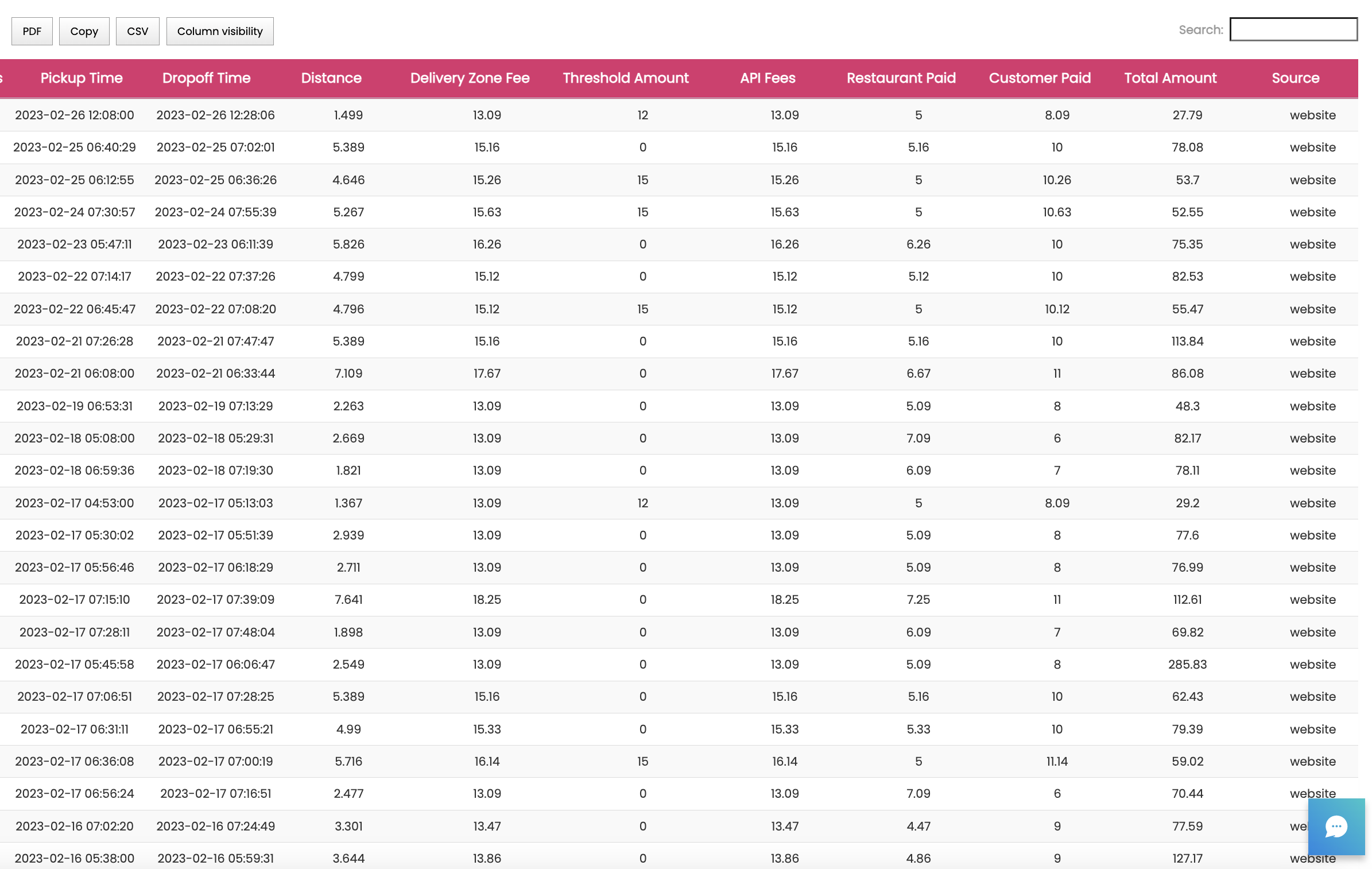Image resolution: width=1372 pixels, height=869 pixels.
Task: Open the chat support widget
Action: point(1336,827)
